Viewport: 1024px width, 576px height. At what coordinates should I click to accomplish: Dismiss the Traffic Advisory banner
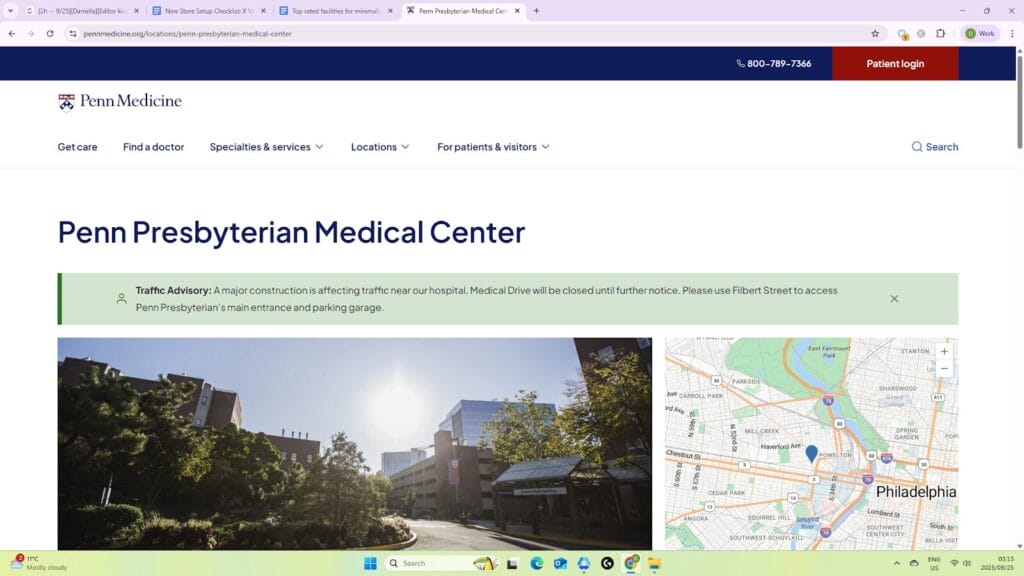[894, 298]
